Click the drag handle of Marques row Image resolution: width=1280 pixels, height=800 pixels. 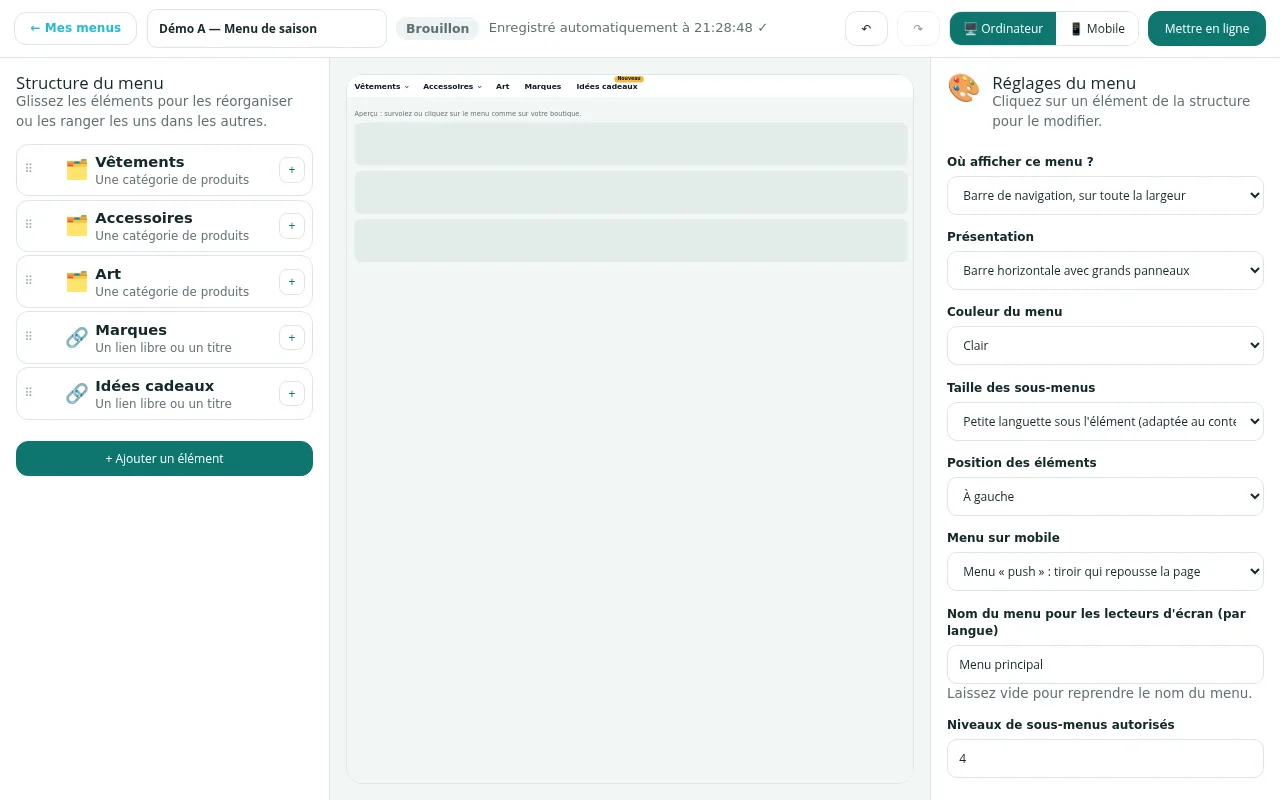pos(29,337)
